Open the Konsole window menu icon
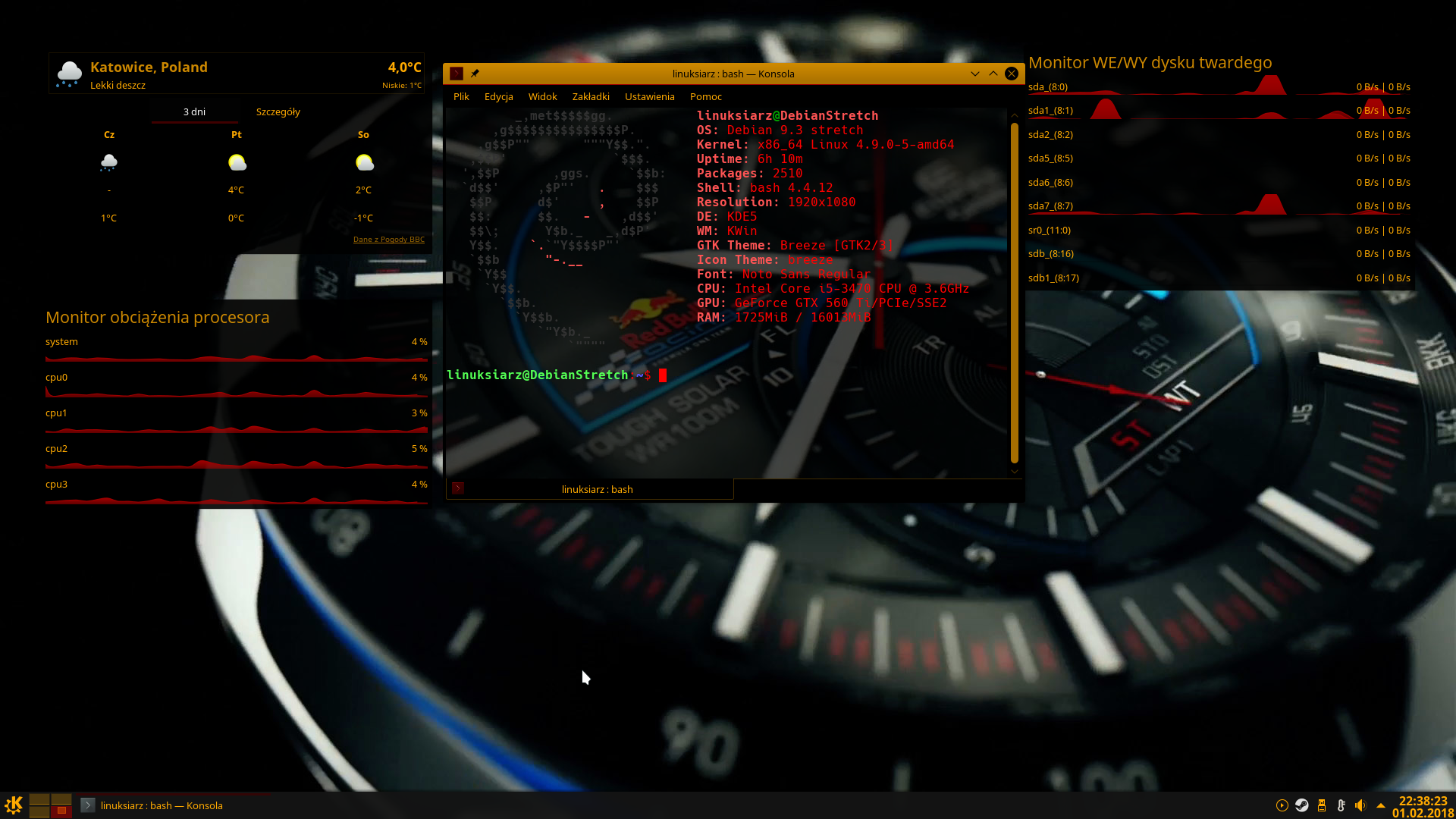The image size is (1456, 819). 456,74
